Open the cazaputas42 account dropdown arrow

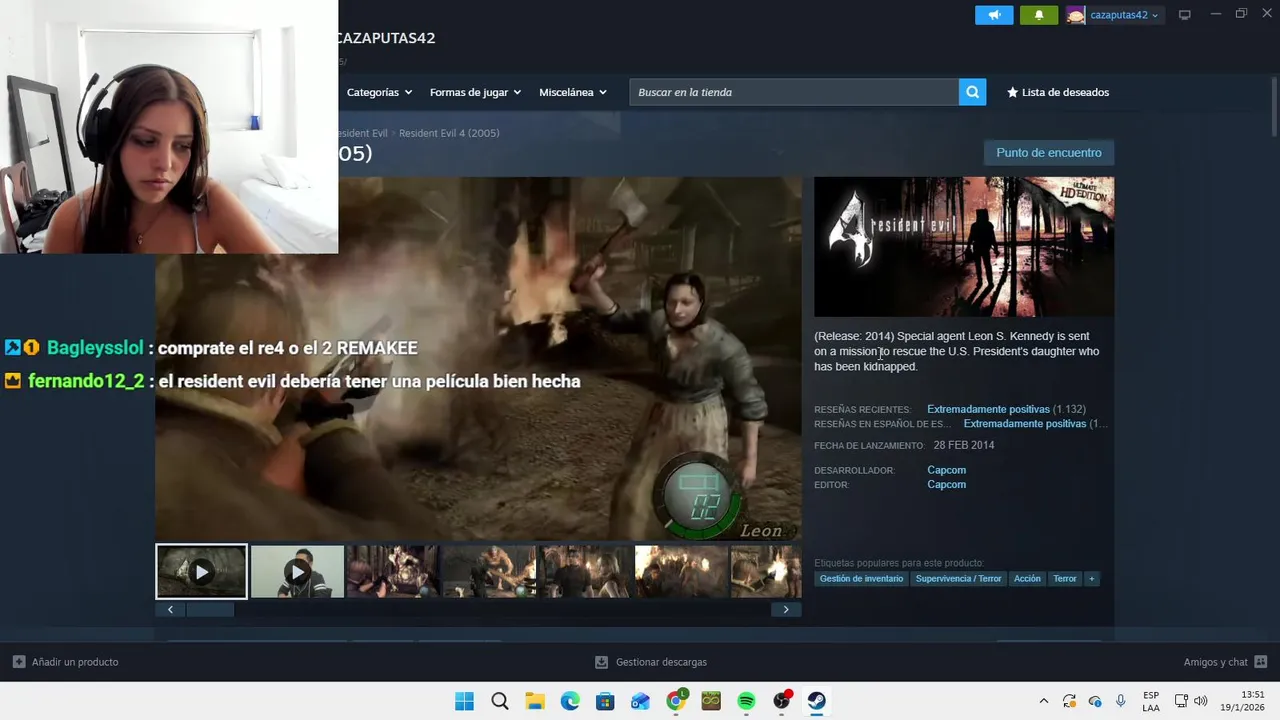(1155, 15)
